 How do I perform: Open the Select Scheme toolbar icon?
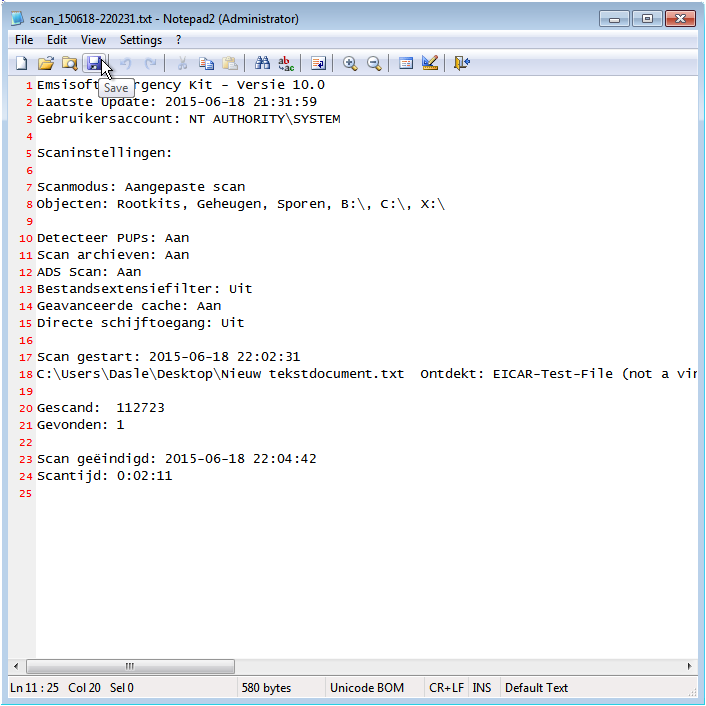(x=406, y=63)
